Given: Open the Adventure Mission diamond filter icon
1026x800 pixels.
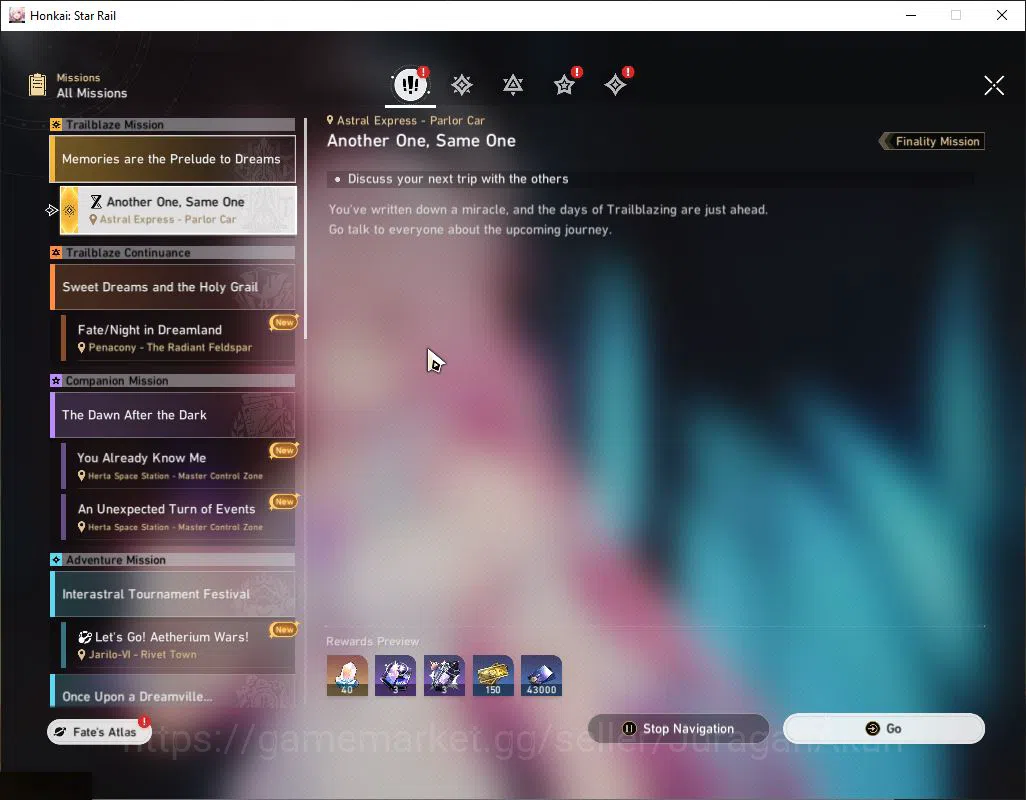Looking at the screenshot, I should [x=615, y=84].
